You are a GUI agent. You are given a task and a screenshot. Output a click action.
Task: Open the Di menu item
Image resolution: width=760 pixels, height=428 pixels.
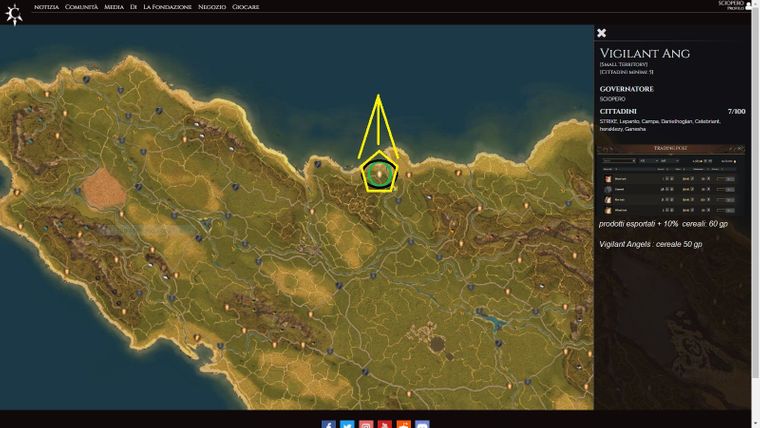click(133, 7)
